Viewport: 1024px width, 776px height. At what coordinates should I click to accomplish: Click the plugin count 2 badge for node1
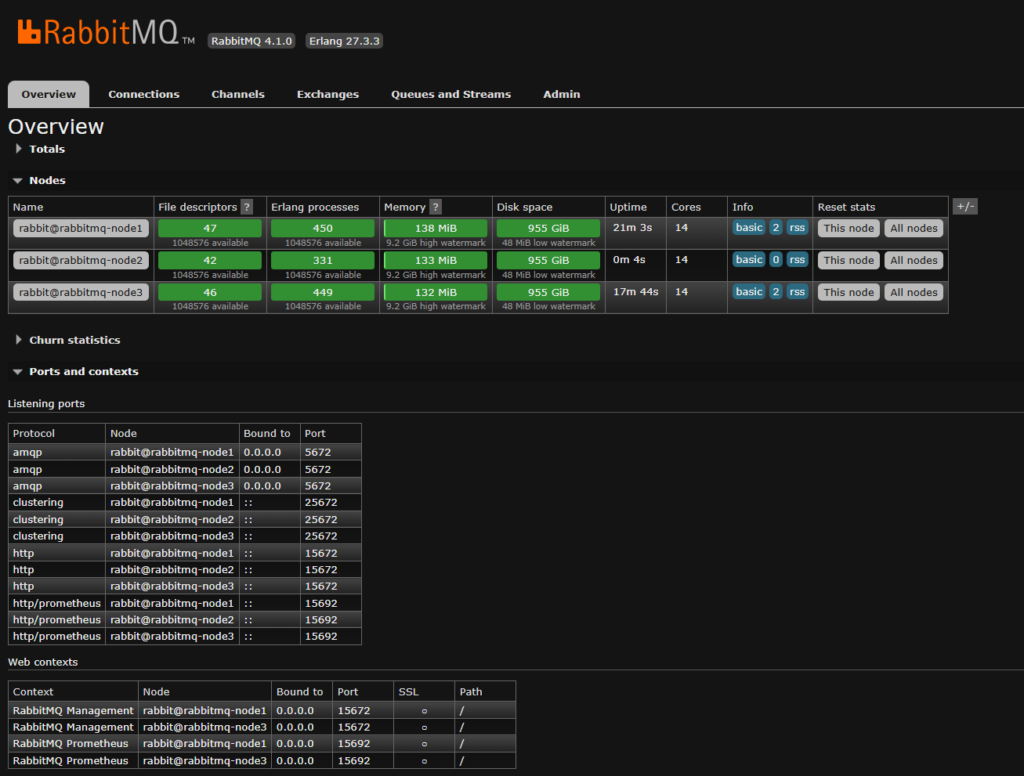pos(775,227)
